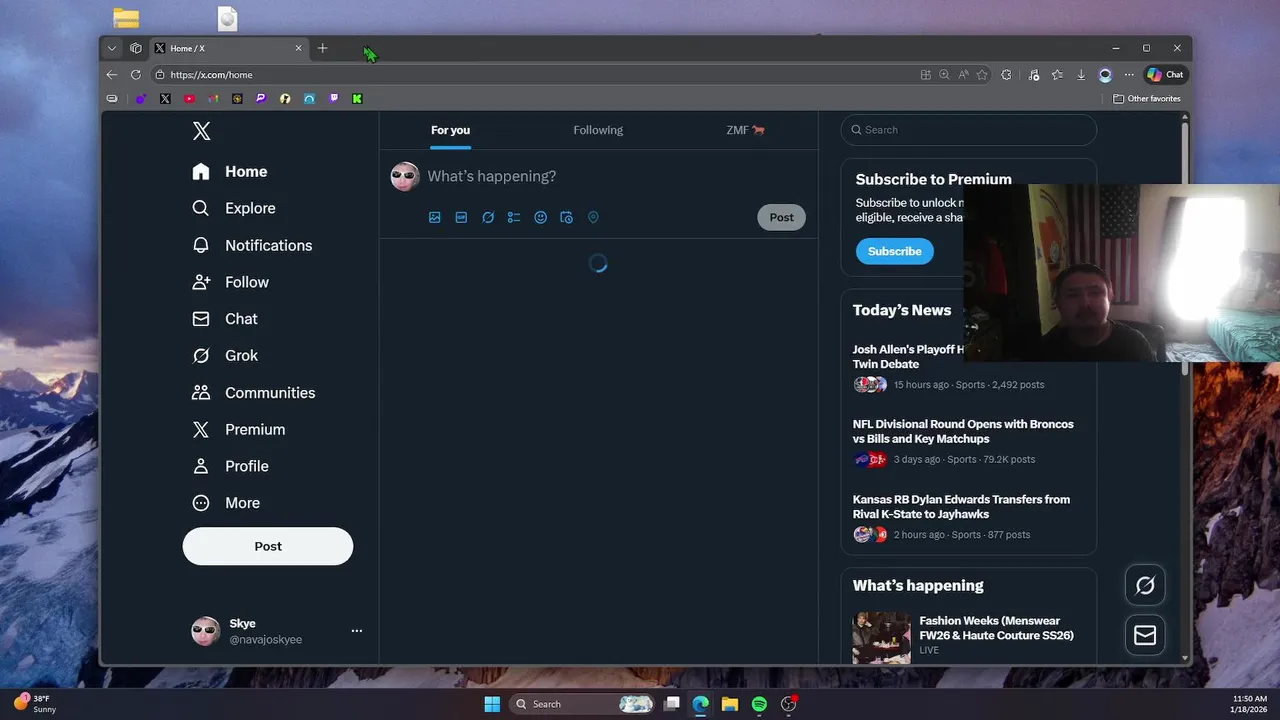
Task: Open a new browser tab
Action: [x=322, y=48]
